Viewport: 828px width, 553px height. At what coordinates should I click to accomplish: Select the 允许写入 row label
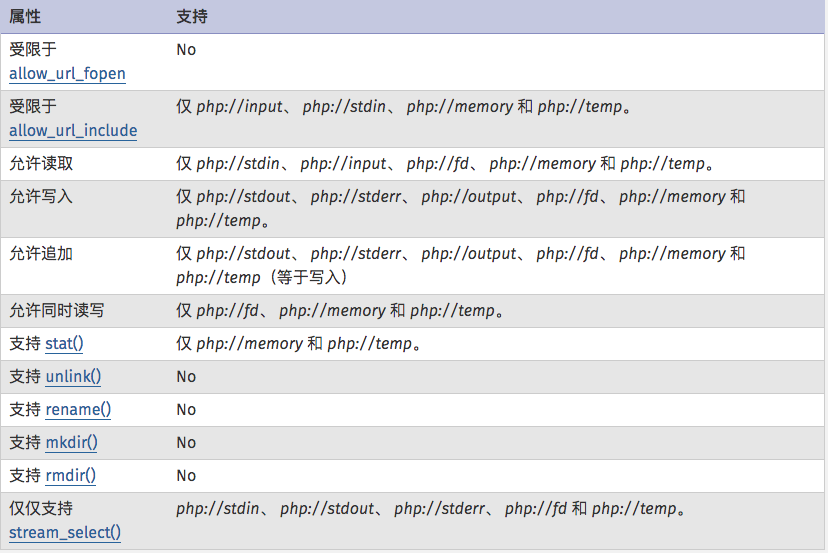point(41,197)
